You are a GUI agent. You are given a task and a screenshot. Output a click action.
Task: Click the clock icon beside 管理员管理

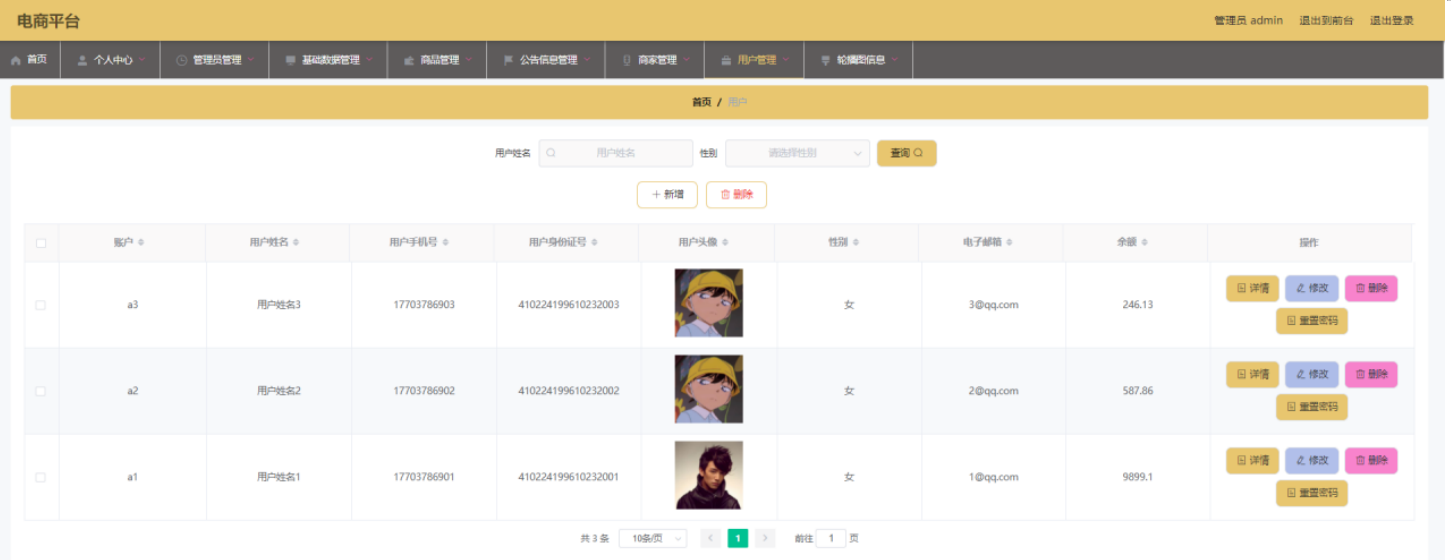pyautogui.click(x=181, y=60)
